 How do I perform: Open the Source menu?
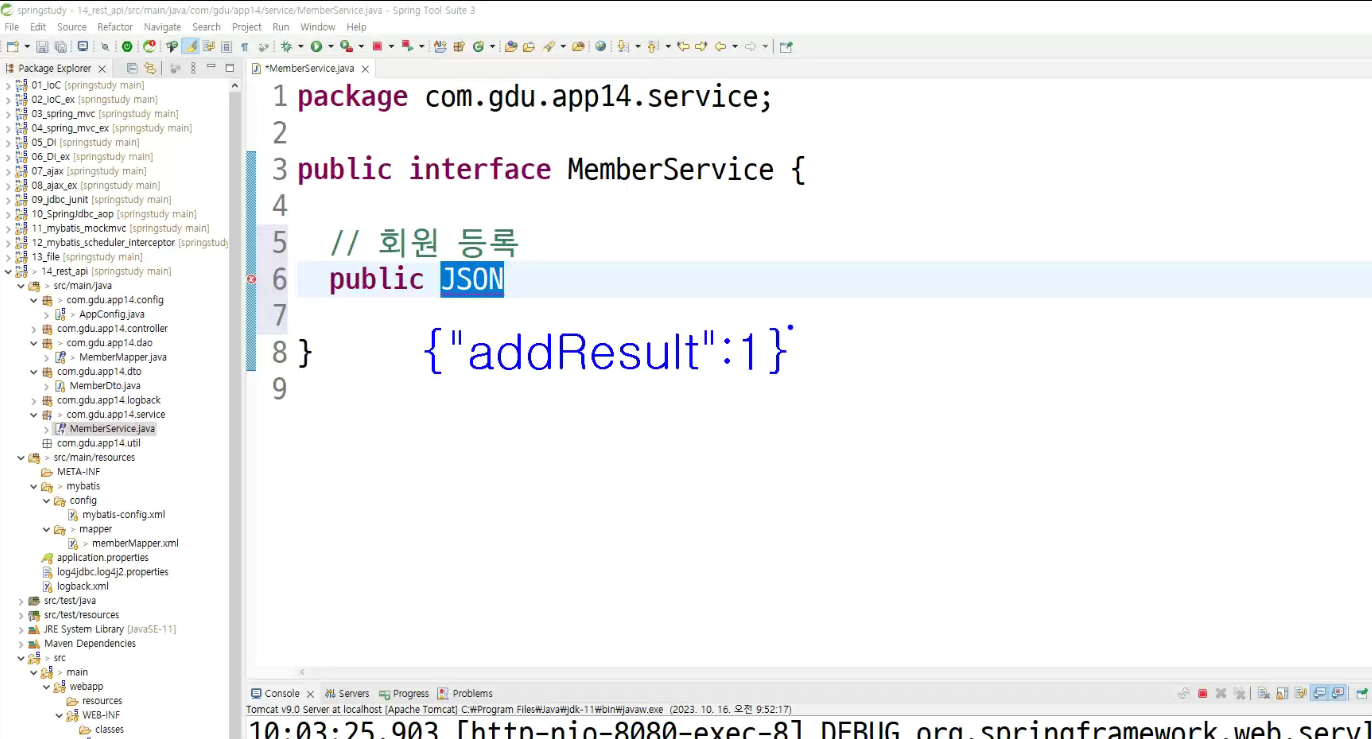[72, 27]
